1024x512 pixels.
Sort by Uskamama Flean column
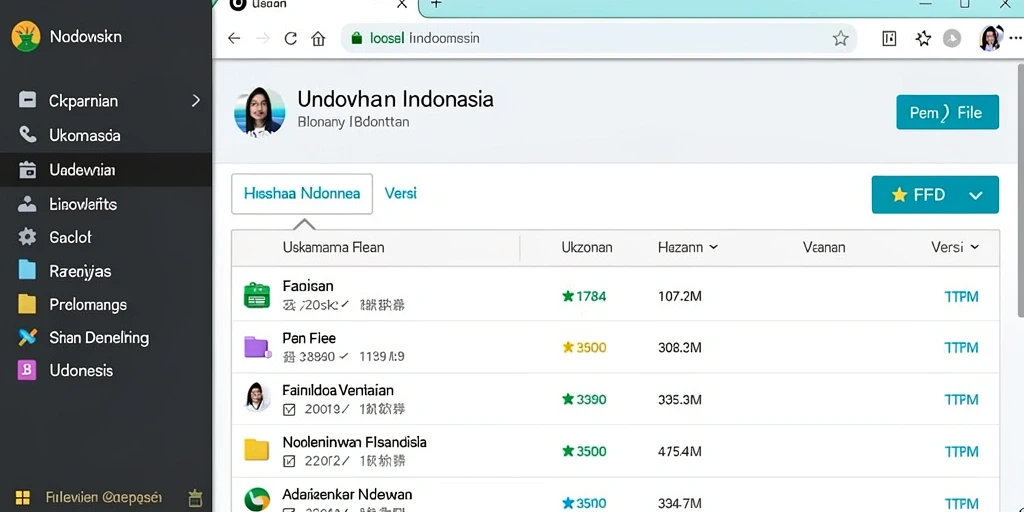tap(333, 248)
